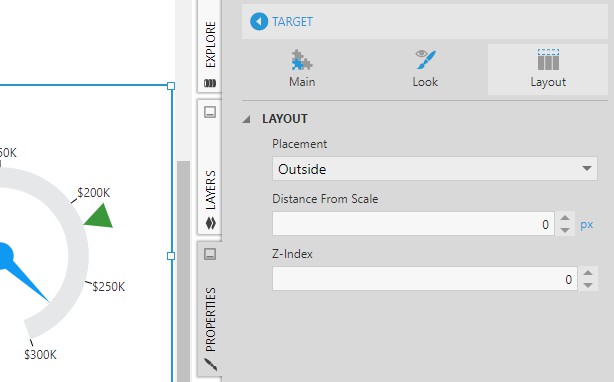Viewport: 614px width, 382px height.
Task: Click the px unit link
Action: tap(587, 225)
